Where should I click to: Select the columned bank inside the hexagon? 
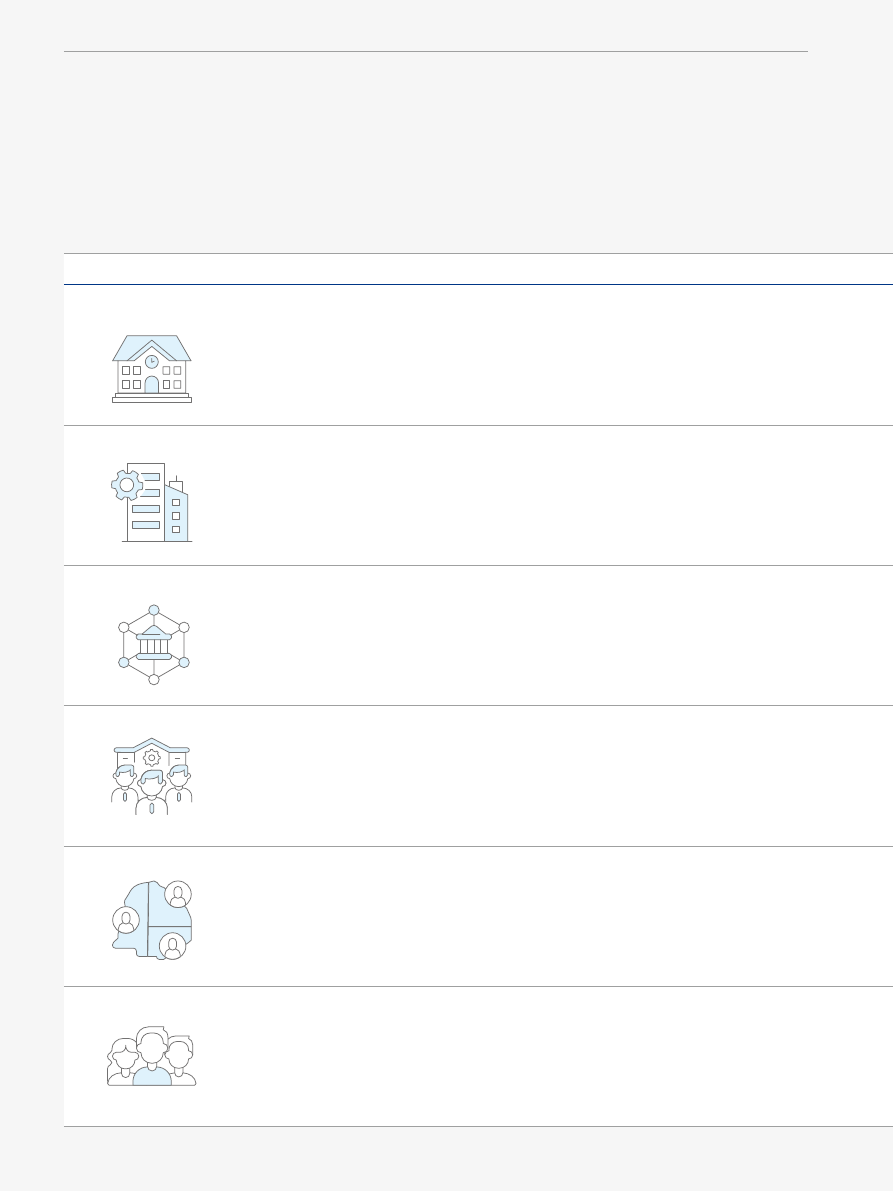(153, 644)
